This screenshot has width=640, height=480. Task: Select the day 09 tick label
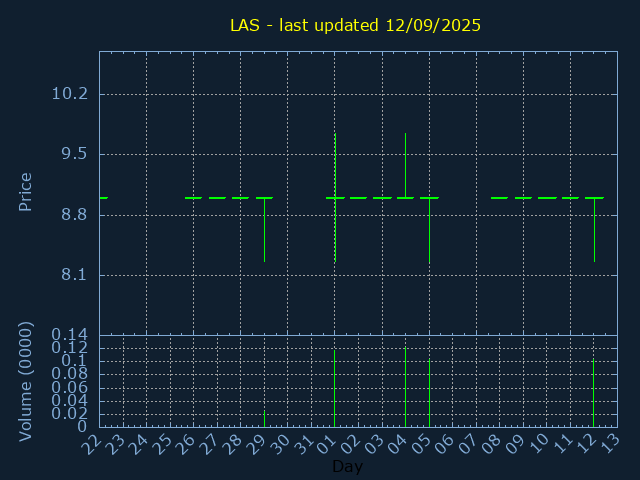pos(514,444)
